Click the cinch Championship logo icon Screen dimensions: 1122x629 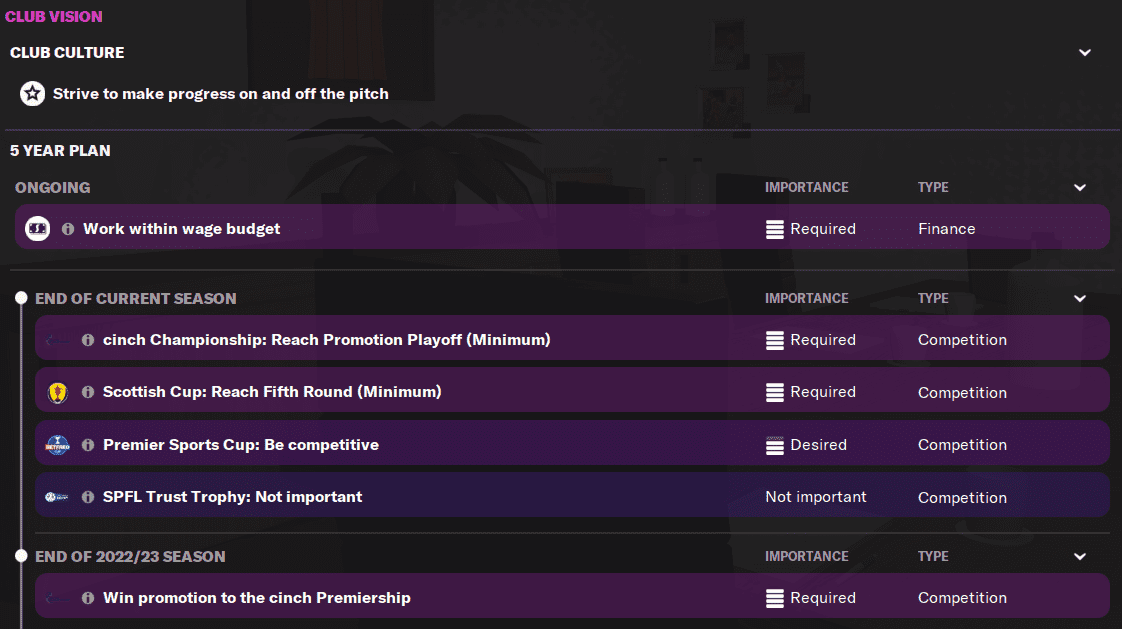point(58,340)
